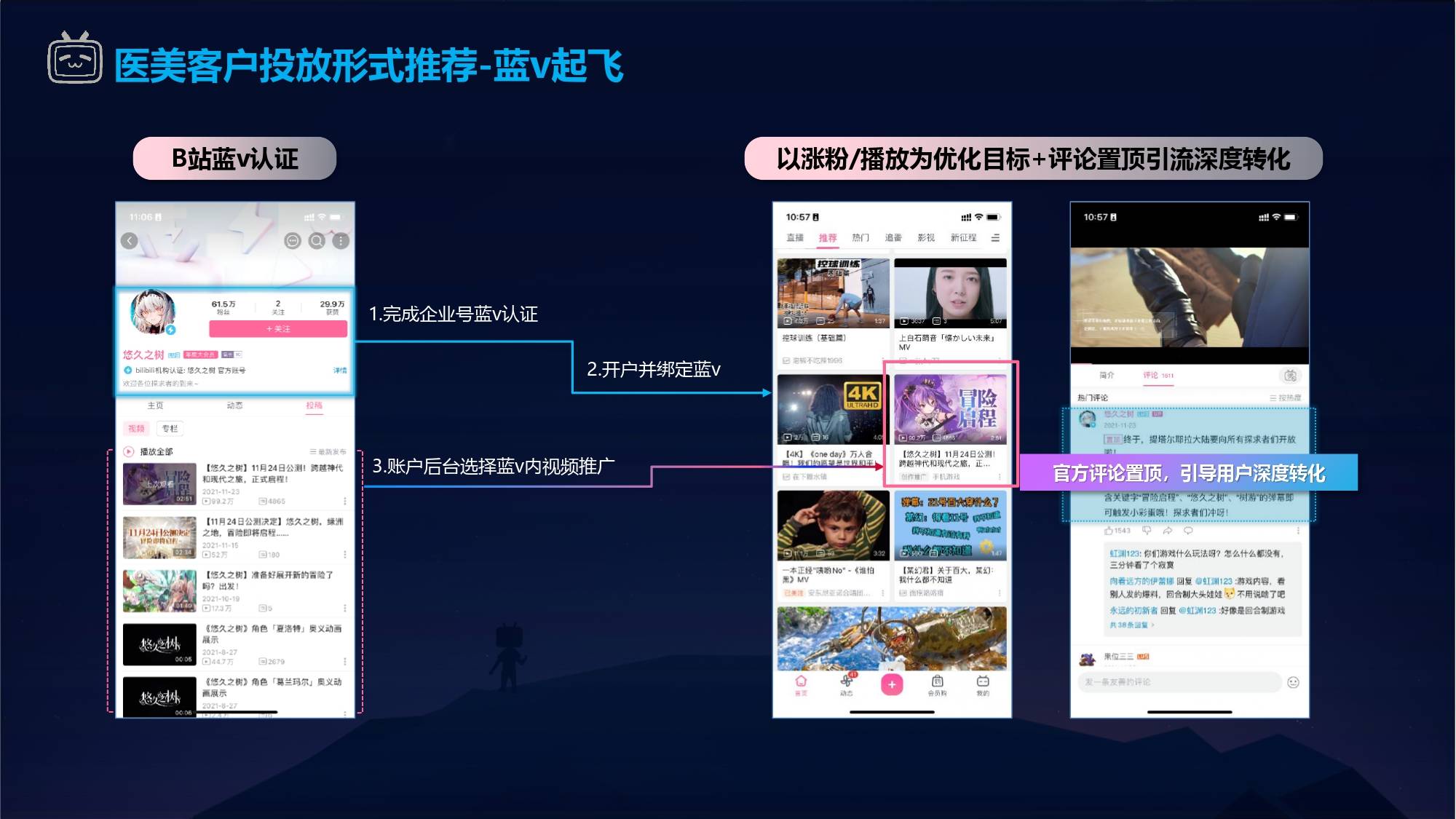The height and width of the screenshot is (819, 1456).
Task: Open more options for 99.2万 video row
Action: click(345, 502)
